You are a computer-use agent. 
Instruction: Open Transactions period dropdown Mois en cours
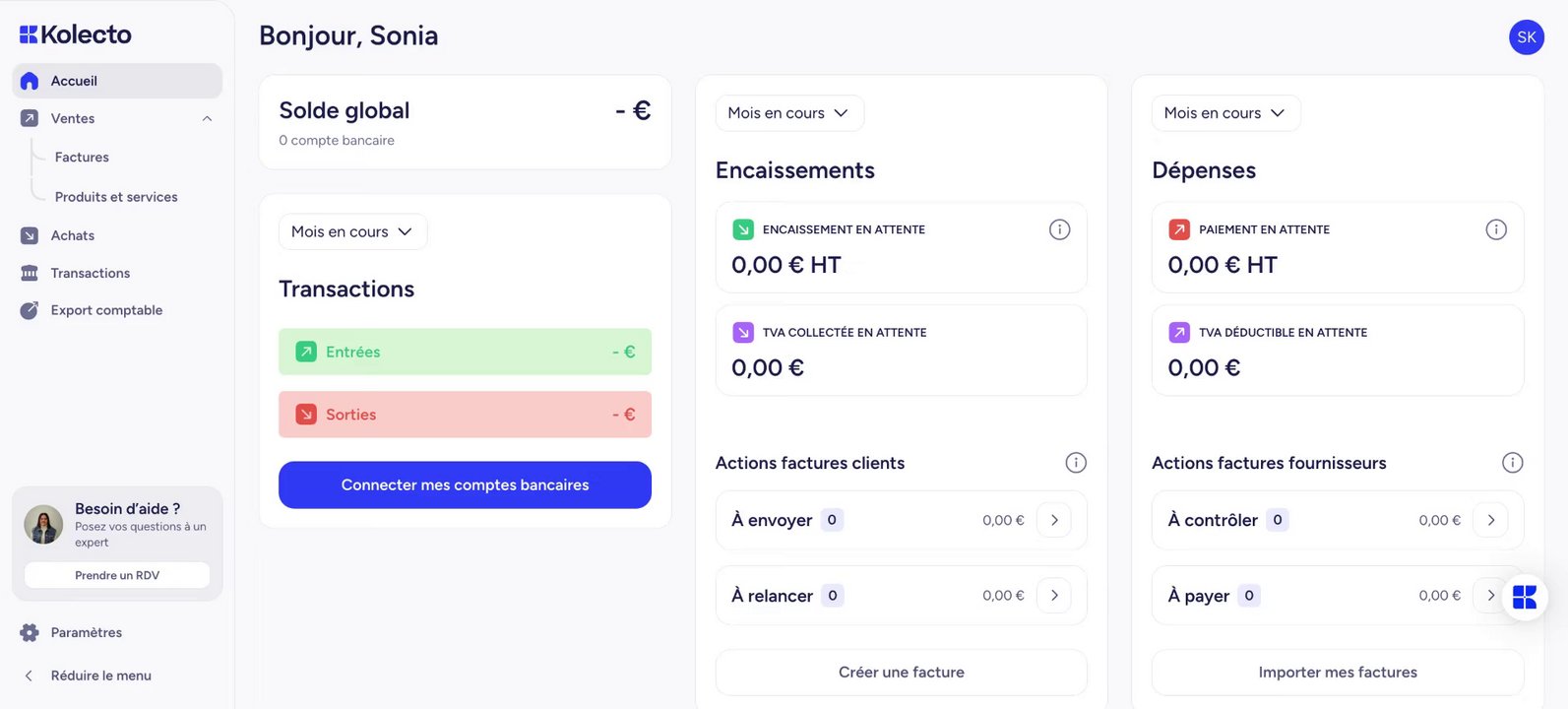pos(352,231)
